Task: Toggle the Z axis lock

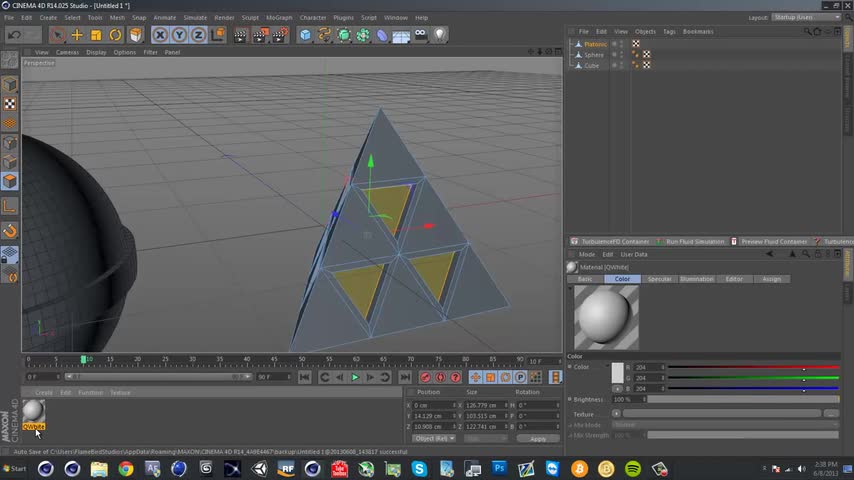Action: tap(198, 35)
